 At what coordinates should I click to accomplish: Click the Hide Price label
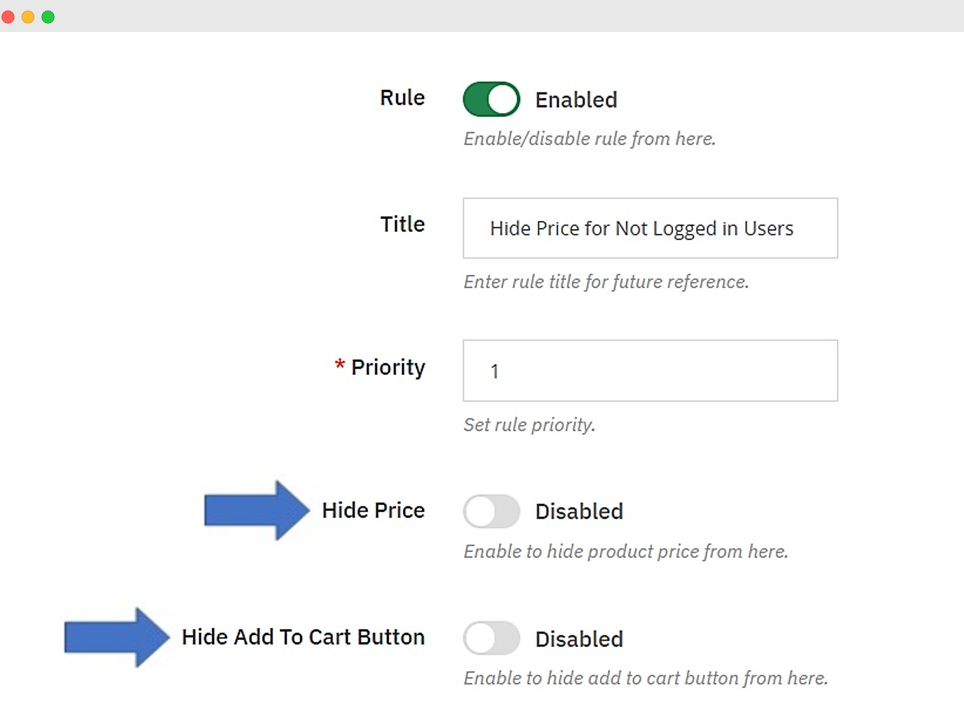373,510
